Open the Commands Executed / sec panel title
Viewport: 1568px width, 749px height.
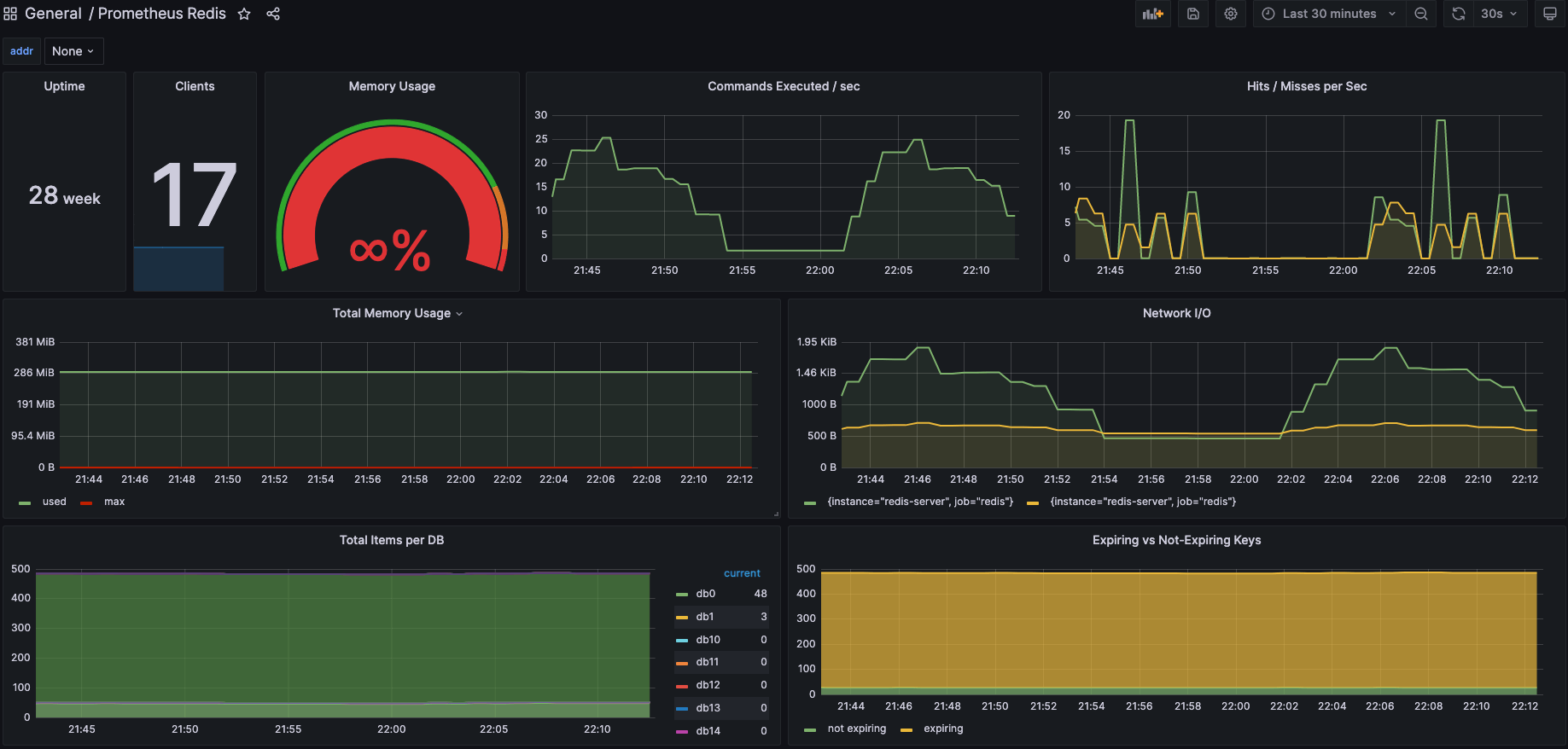pos(784,86)
